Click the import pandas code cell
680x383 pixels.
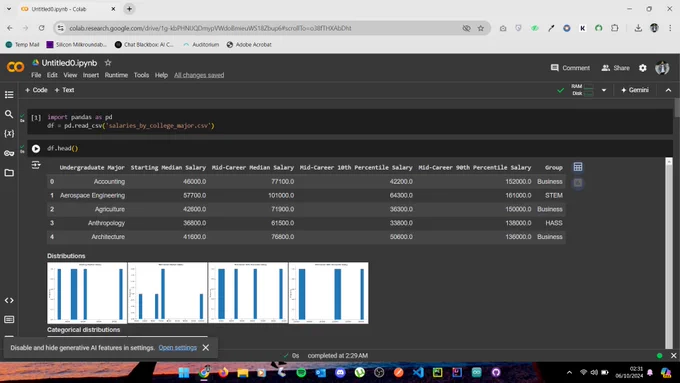coord(350,121)
